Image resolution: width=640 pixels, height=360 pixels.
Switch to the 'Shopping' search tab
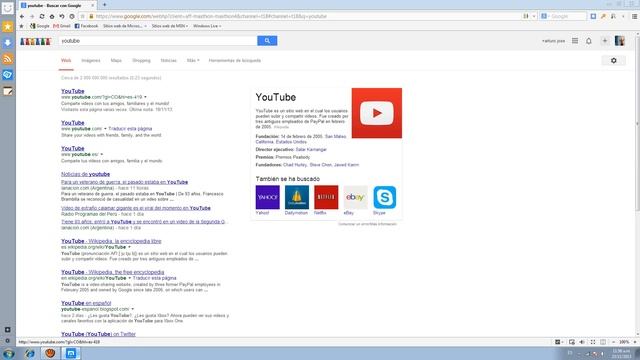(x=141, y=60)
